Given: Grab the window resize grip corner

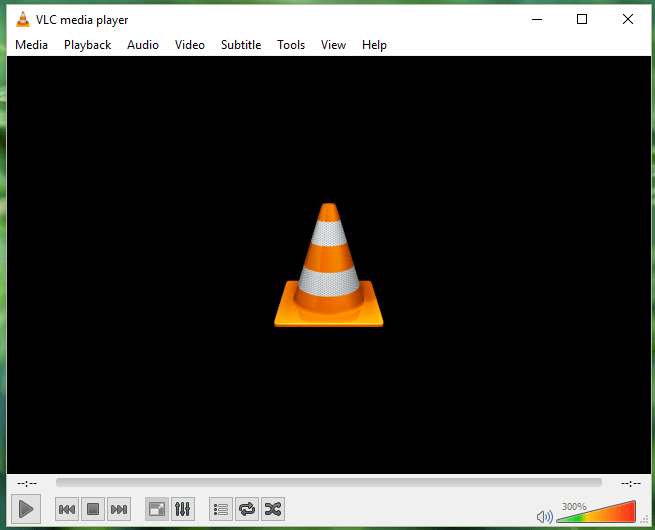Looking at the screenshot, I should click(x=645, y=519).
